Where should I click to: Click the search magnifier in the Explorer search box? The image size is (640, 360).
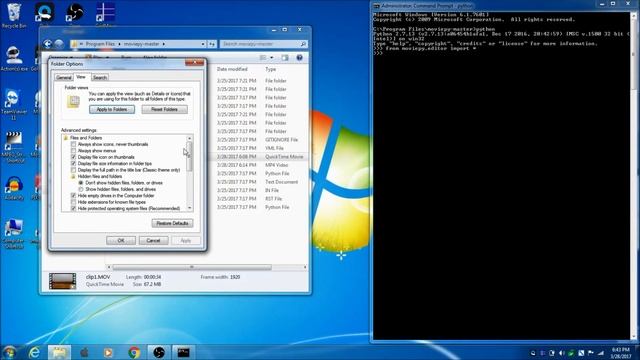click(x=303, y=44)
